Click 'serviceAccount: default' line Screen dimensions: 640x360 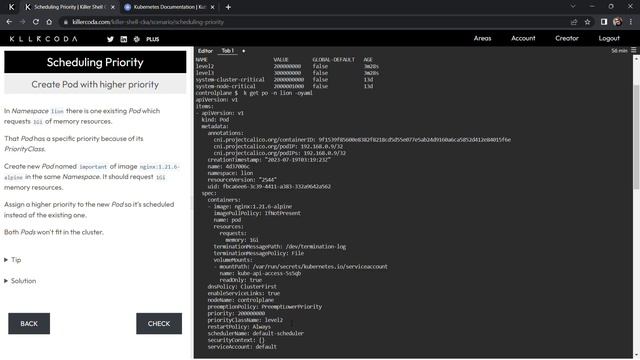[242, 347]
